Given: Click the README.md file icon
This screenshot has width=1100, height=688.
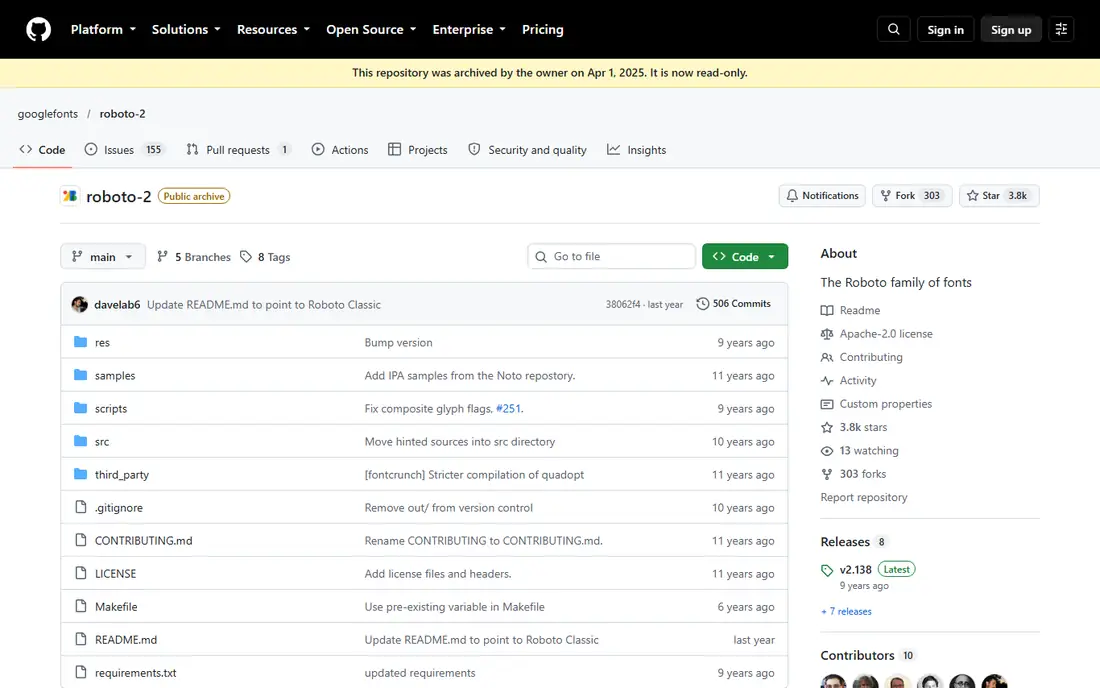Looking at the screenshot, I should click(x=81, y=639).
